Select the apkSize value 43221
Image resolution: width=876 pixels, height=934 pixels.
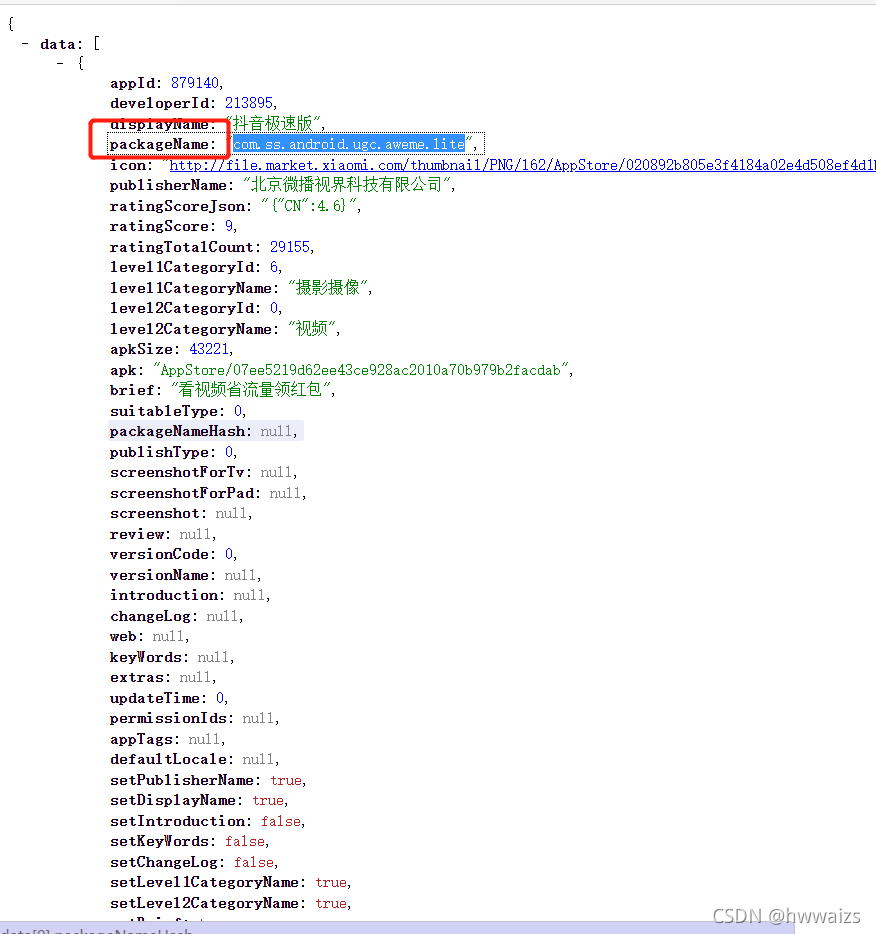[209, 349]
